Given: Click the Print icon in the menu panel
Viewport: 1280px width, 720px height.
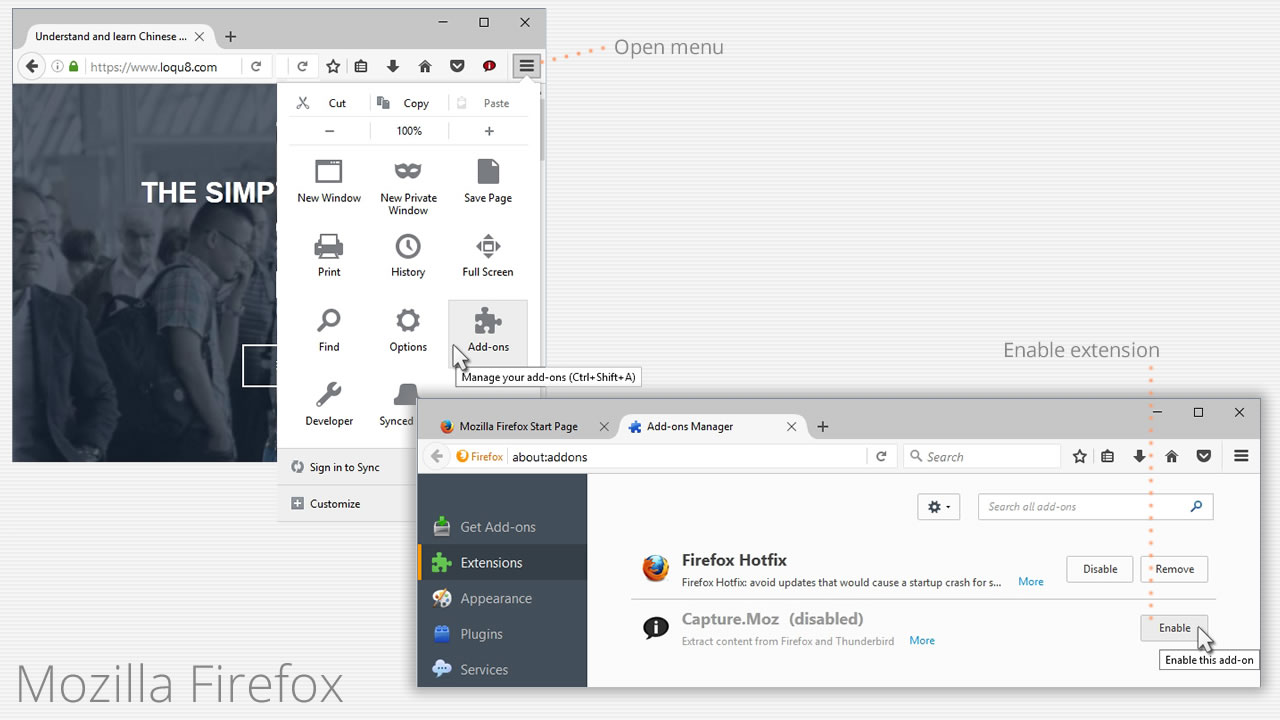Looking at the screenshot, I should click(x=329, y=252).
